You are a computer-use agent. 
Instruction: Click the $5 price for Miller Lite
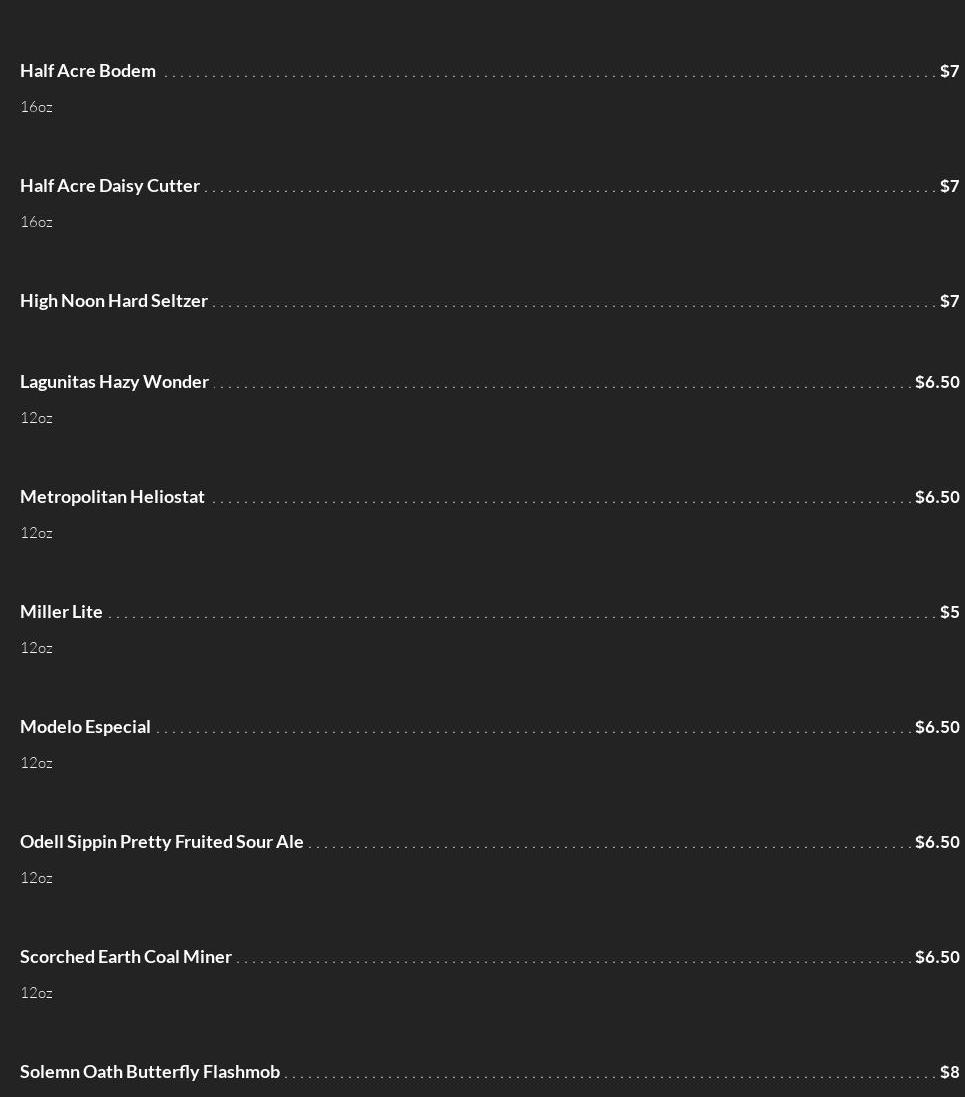949,612
